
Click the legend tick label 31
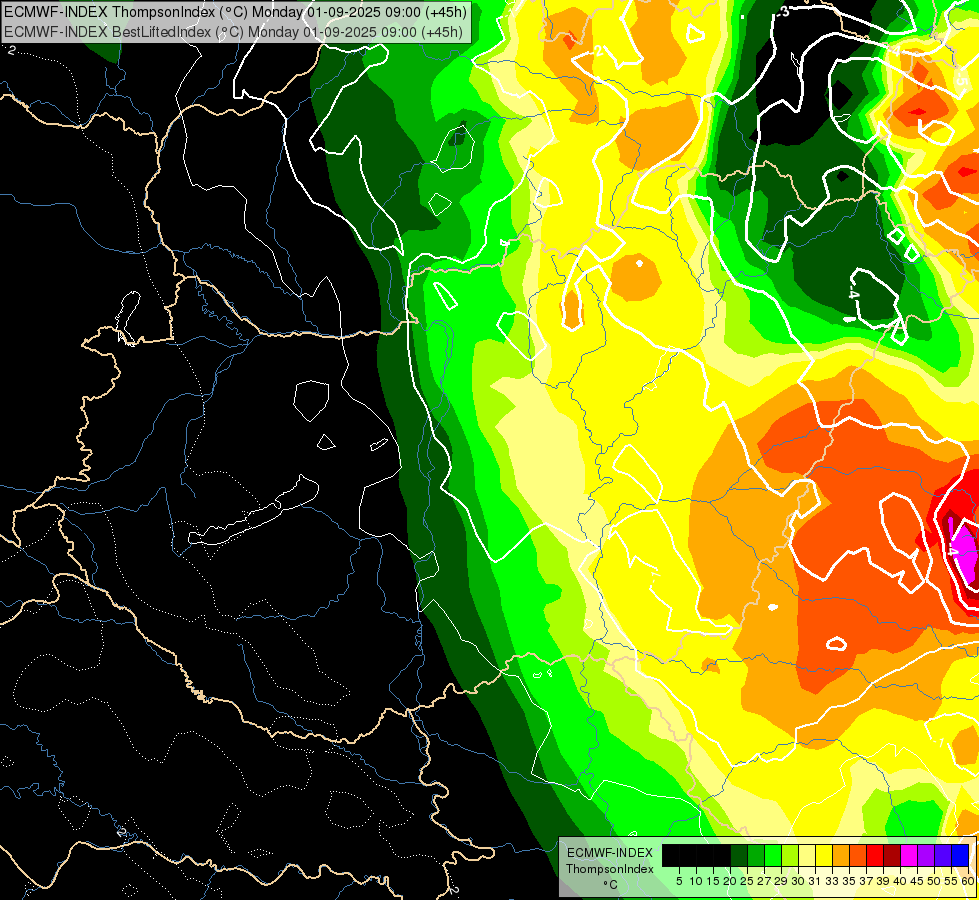tap(815, 881)
